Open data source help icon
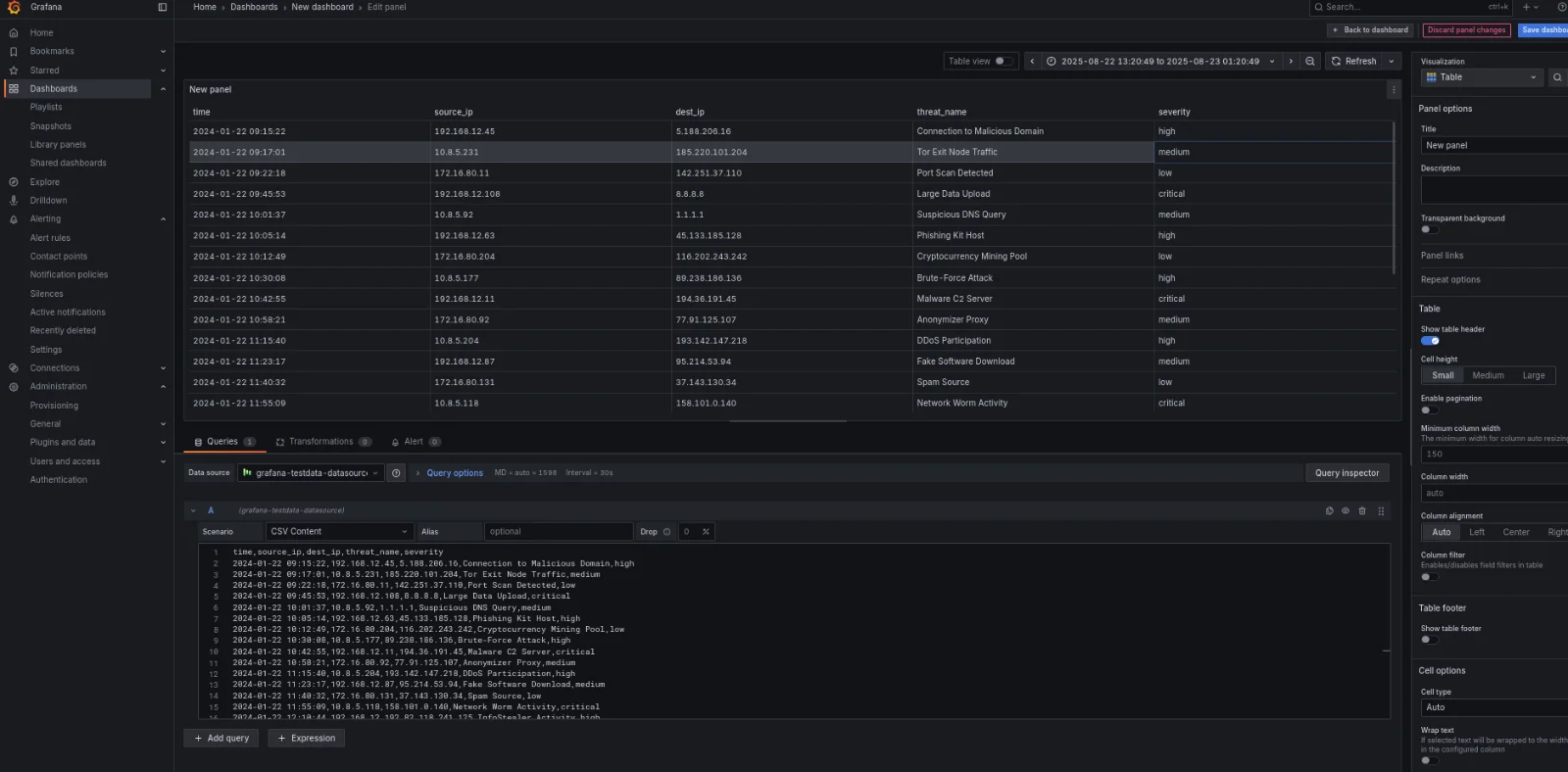This screenshot has width=1568, height=772. pyautogui.click(x=396, y=473)
